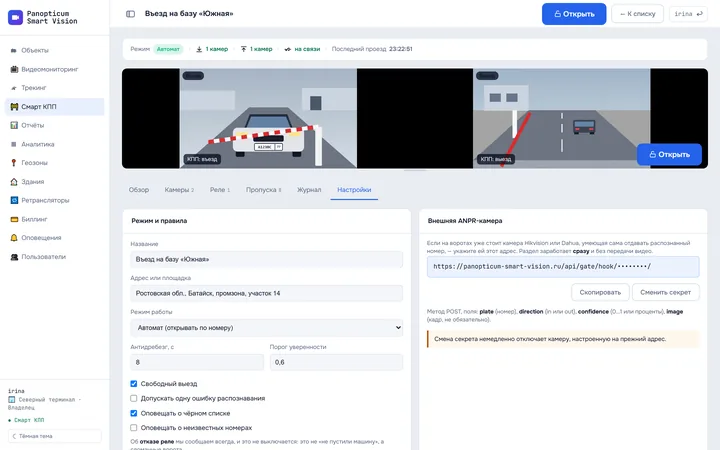Toggle Оповещать о чёрном списке checkbox
720x450 pixels.
tap(134, 413)
